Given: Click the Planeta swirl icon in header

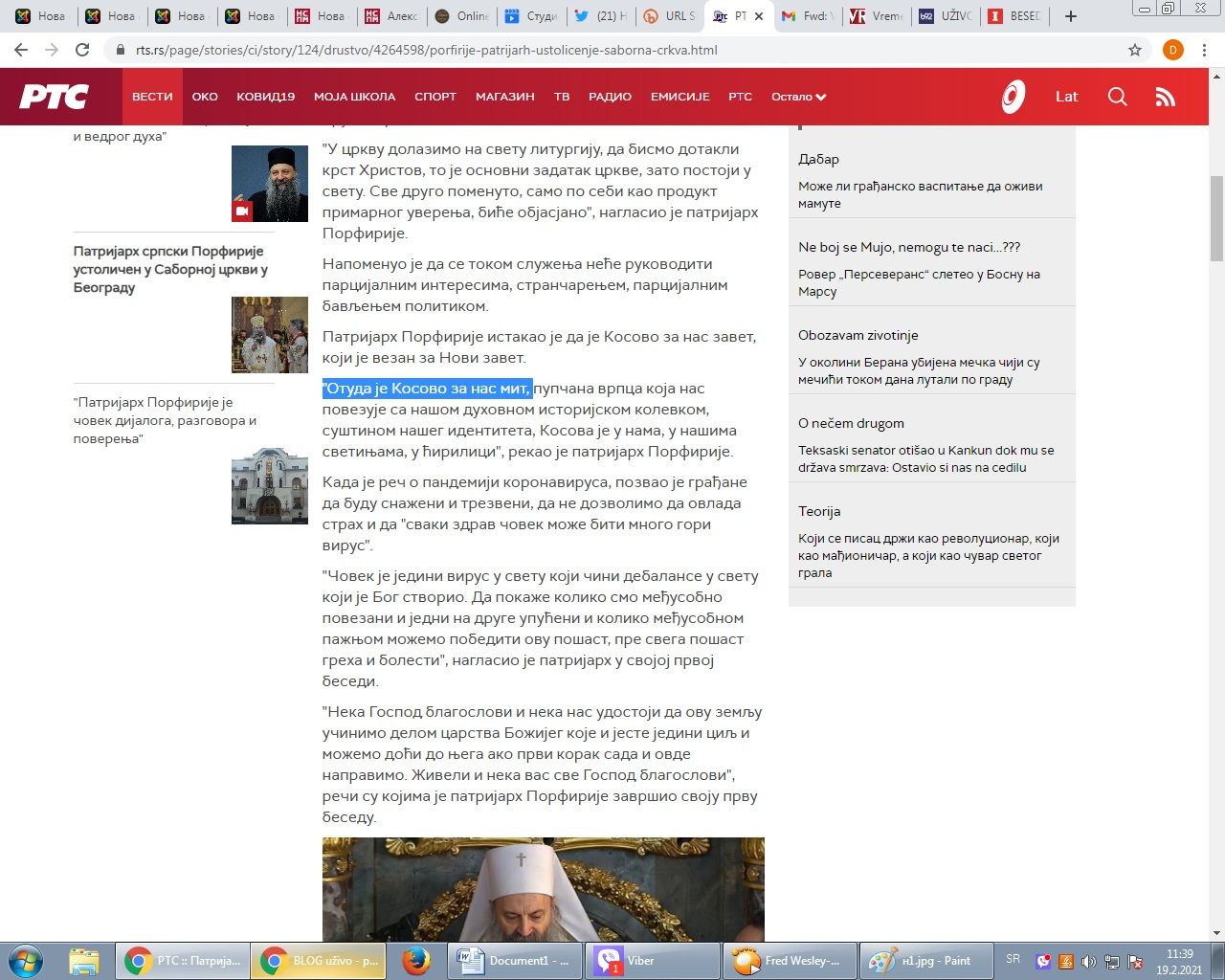Looking at the screenshot, I should coord(1013,97).
